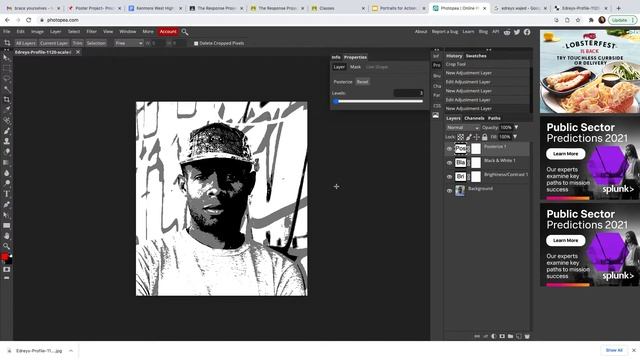Hide the Black & White 1 layer
Image resolution: width=640 pixels, height=360 pixels.
coord(449,163)
